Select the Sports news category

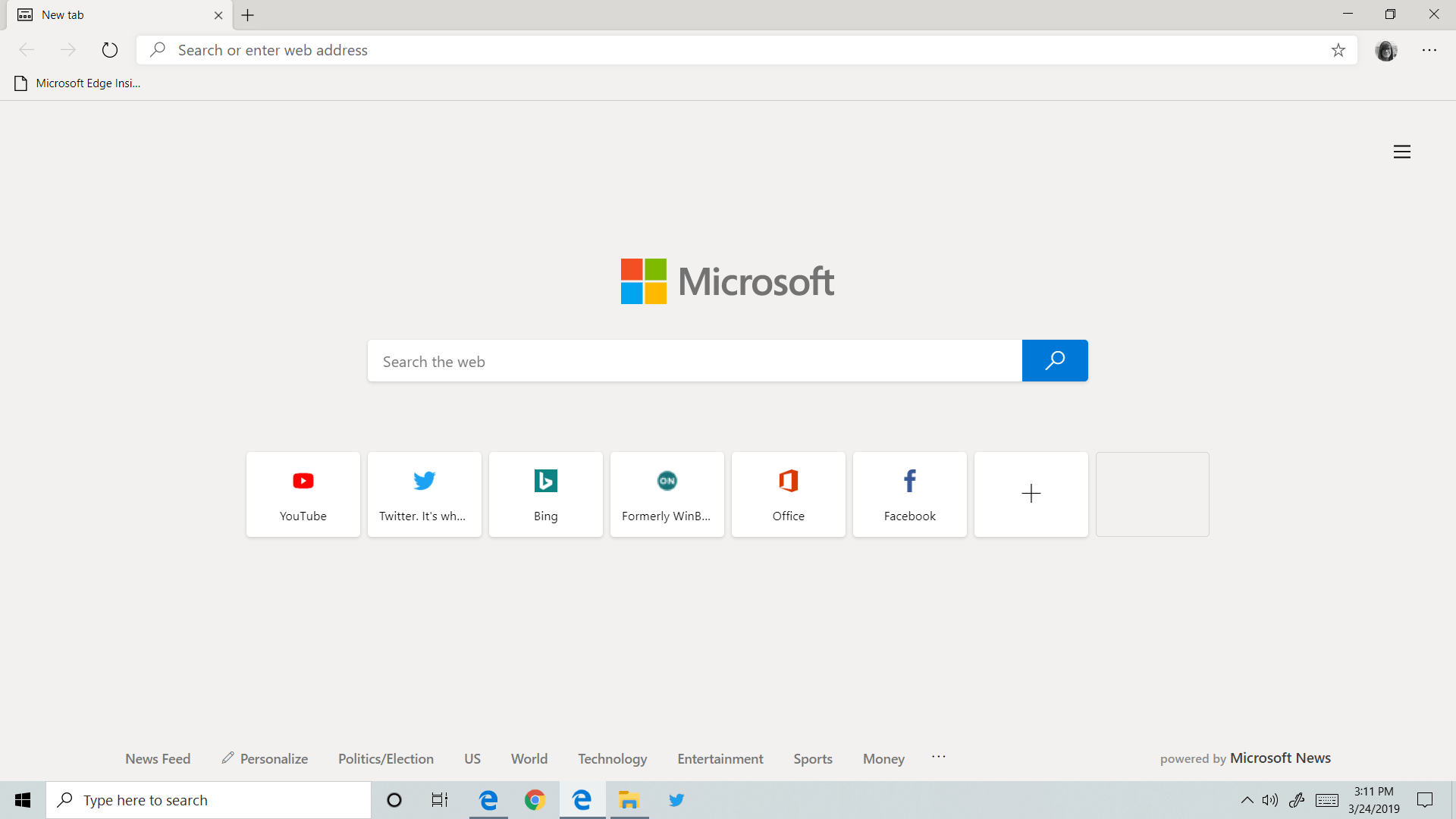(x=813, y=758)
